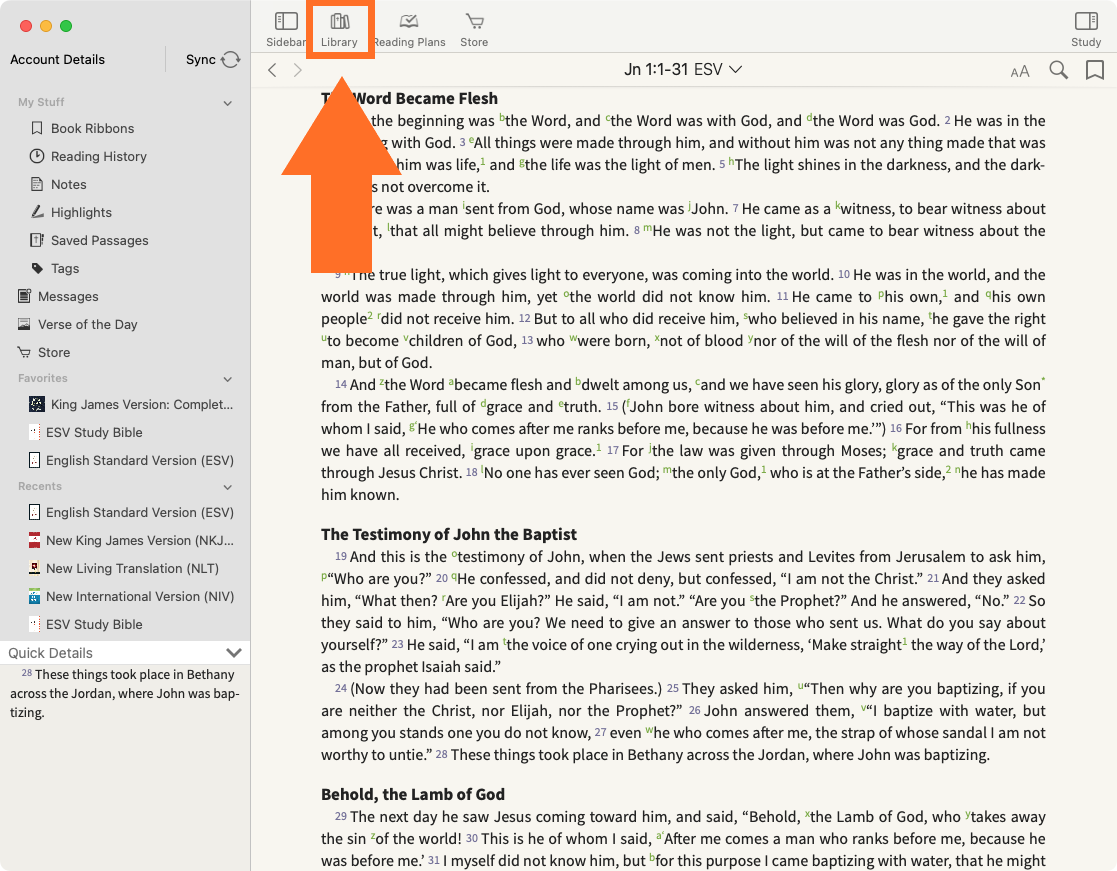The width and height of the screenshot is (1117, 871).
Task: Open English Standard Version in Favorites
Action: pyautogui.click(x=140, y=460)
